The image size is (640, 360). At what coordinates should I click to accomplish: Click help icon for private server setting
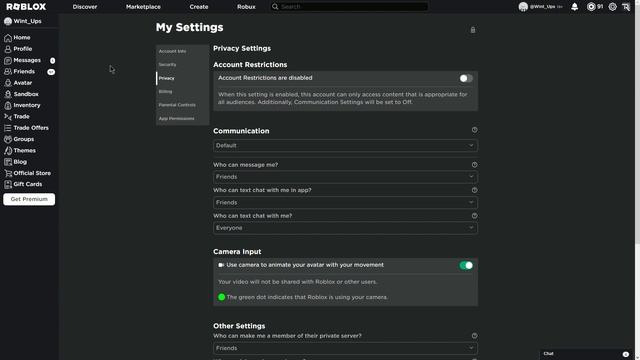(x=474, y=336)
